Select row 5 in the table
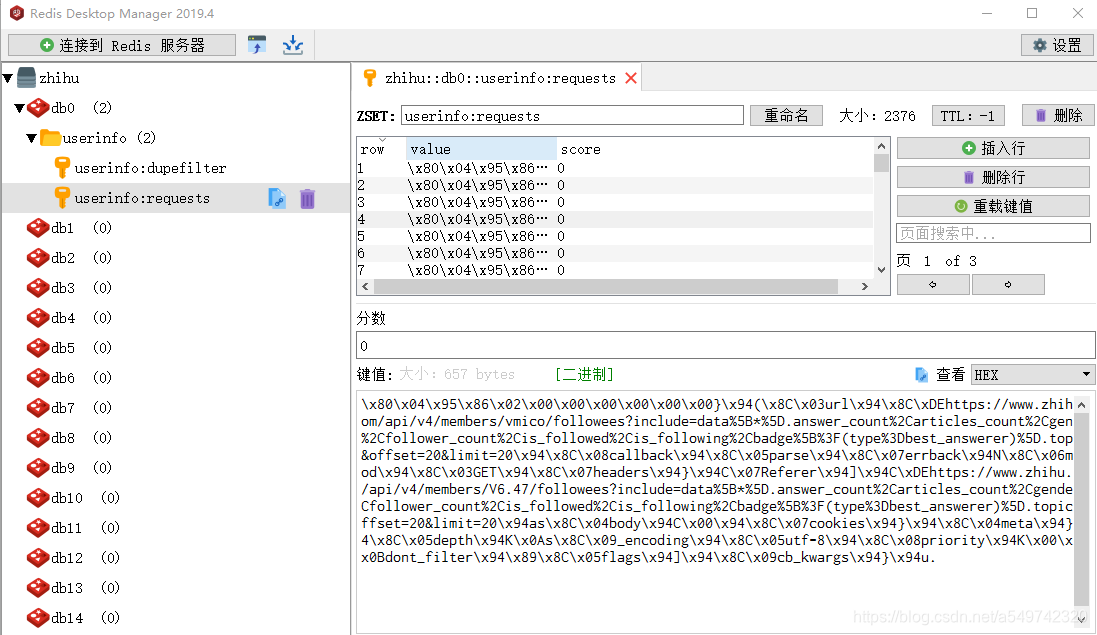Viewport: 1097px width, 635px height. pyautogui.click(x=615, y=236)
